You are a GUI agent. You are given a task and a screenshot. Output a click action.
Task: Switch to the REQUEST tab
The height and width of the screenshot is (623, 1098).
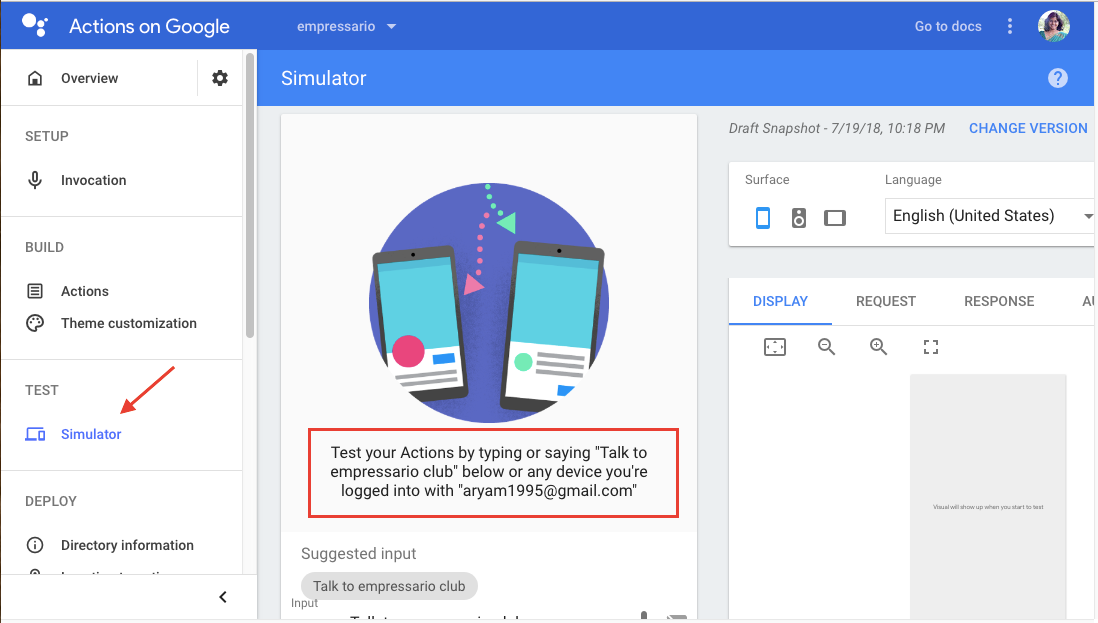click(x=885, y=301)
